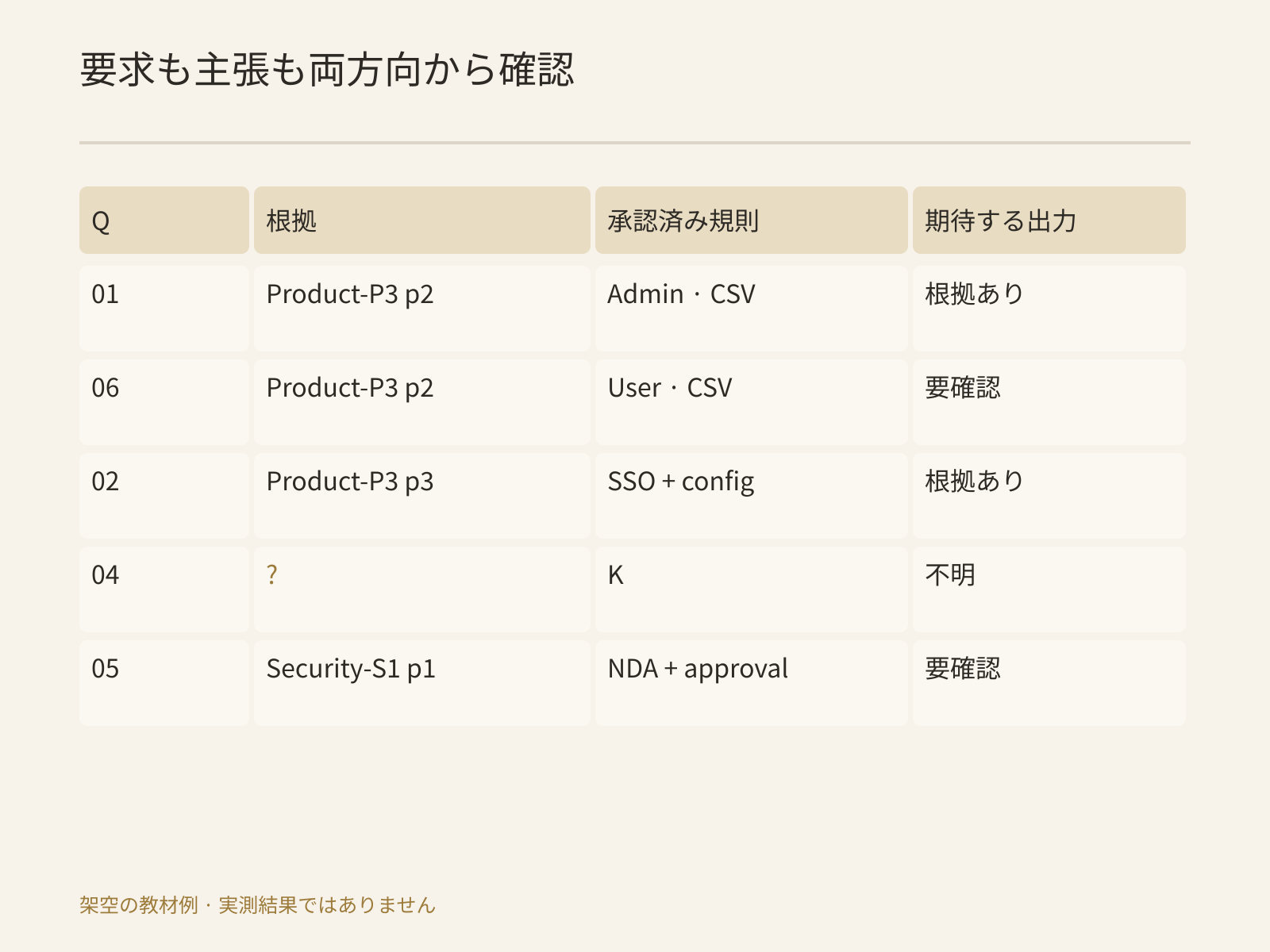
Task: Click the Q cell 01
Action: [x=164, y=309]
